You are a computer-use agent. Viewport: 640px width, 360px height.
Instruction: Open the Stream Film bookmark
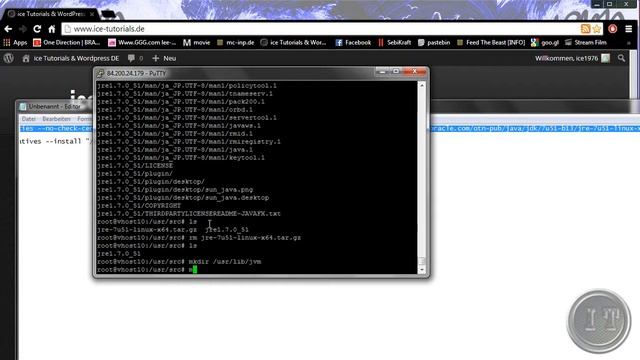pos(586,42)
